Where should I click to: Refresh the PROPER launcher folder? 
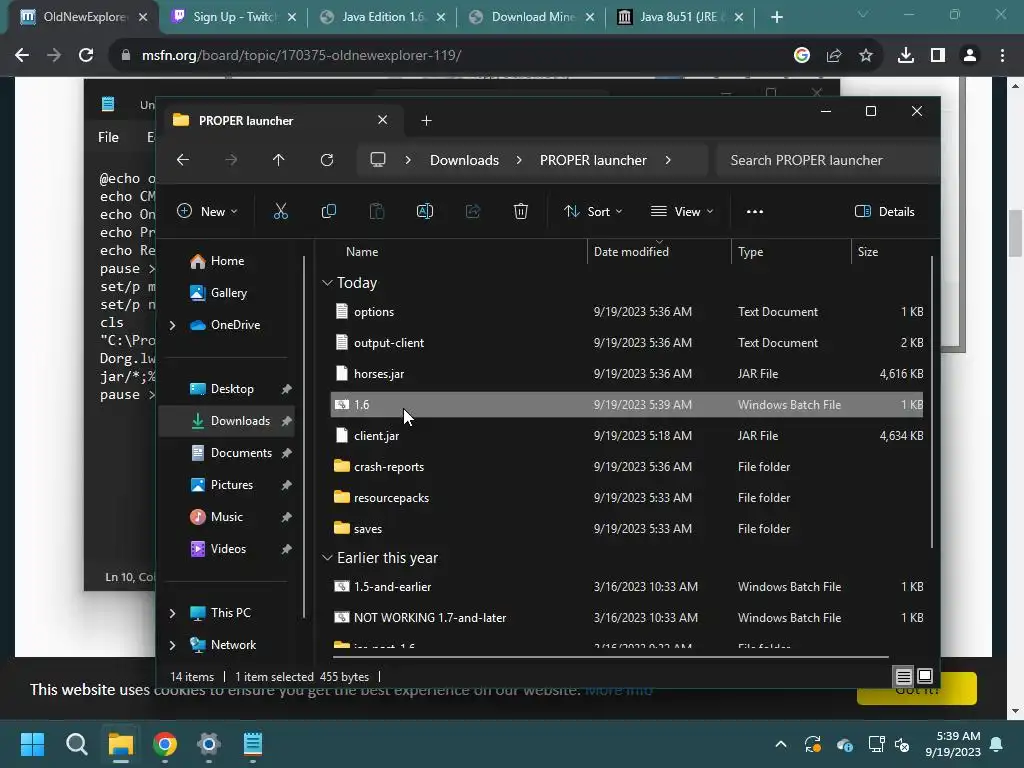(x=327, y=160)
